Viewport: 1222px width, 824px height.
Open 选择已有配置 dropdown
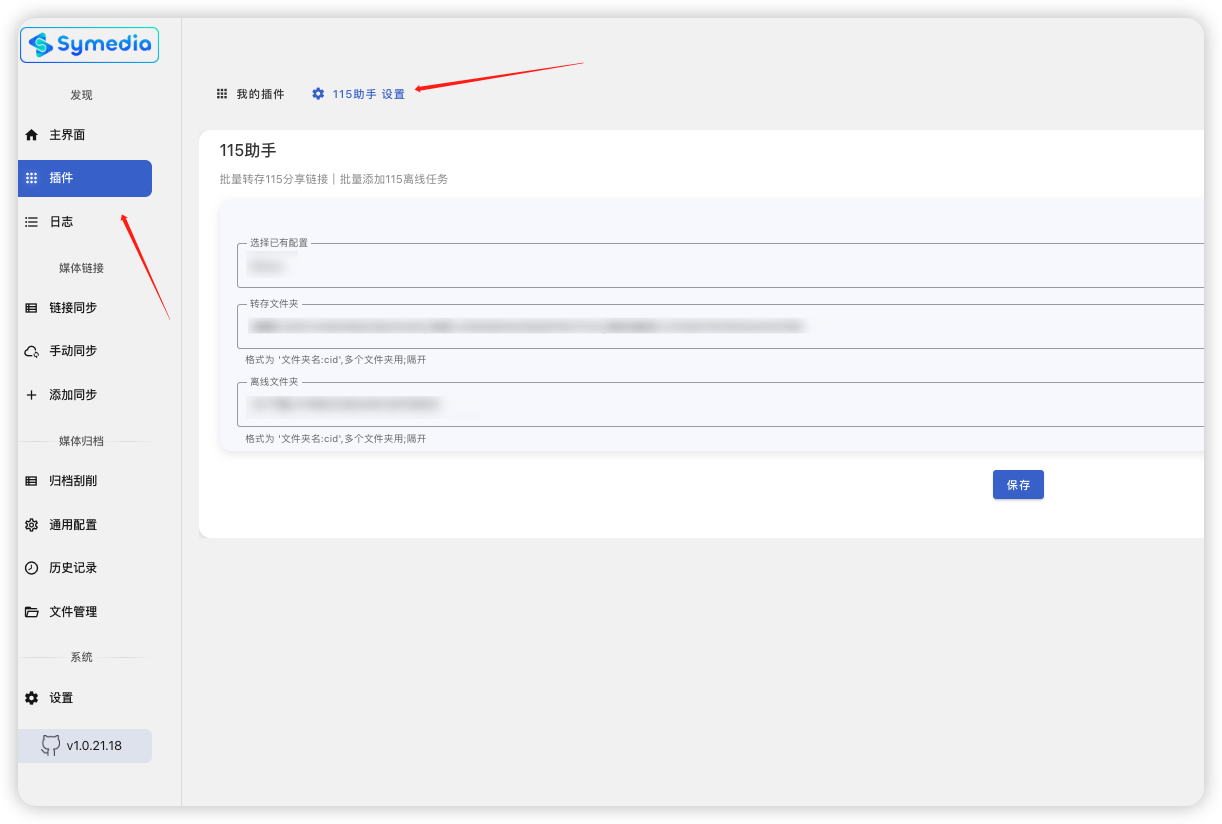click(x=720, y=266)
